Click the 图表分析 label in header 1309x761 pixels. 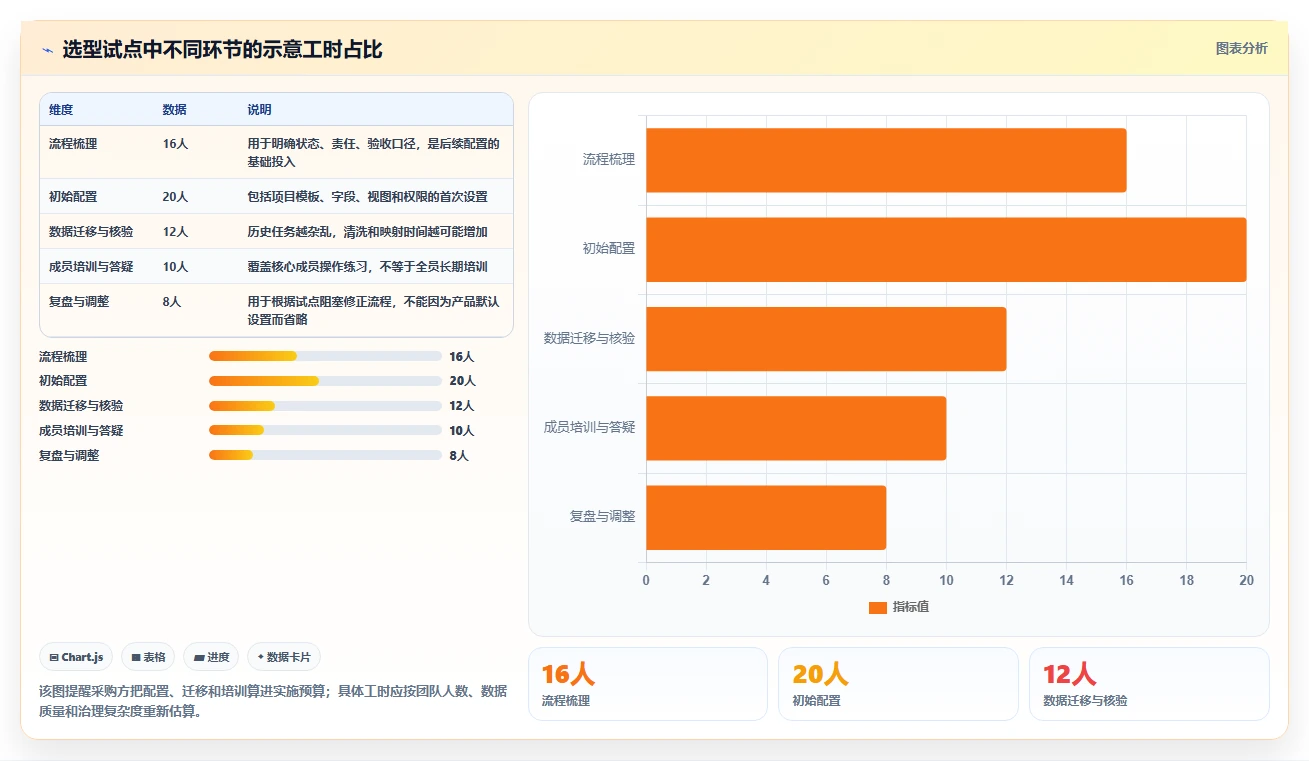[x=1241, y=48]
